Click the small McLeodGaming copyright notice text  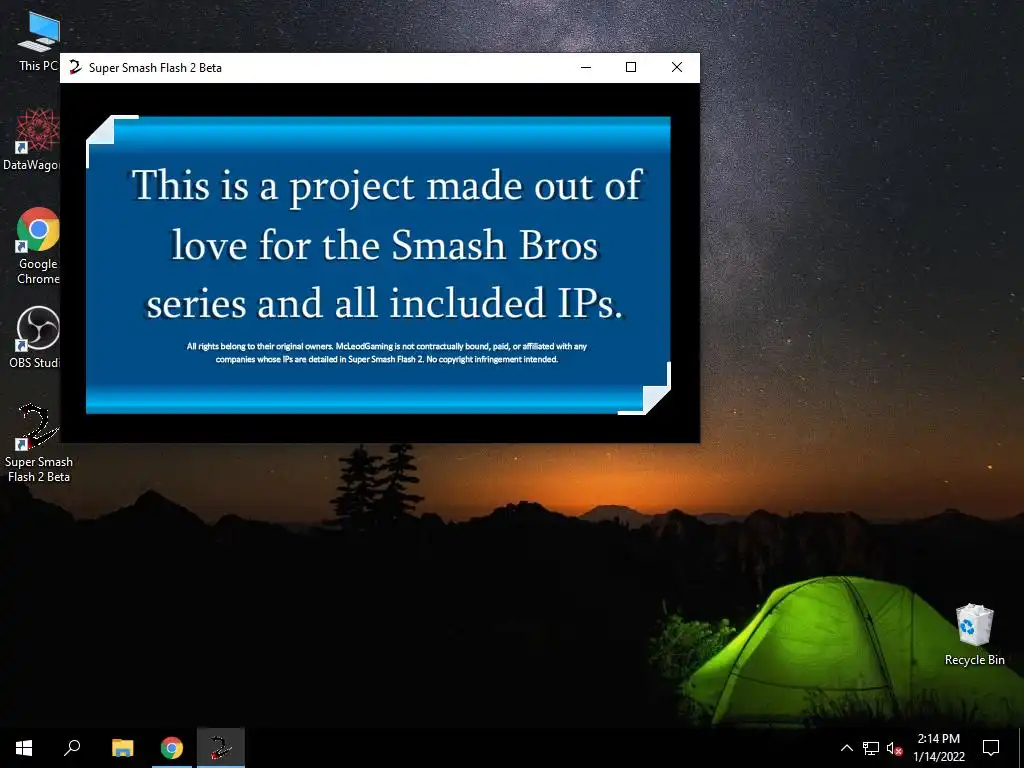point(387,353)
